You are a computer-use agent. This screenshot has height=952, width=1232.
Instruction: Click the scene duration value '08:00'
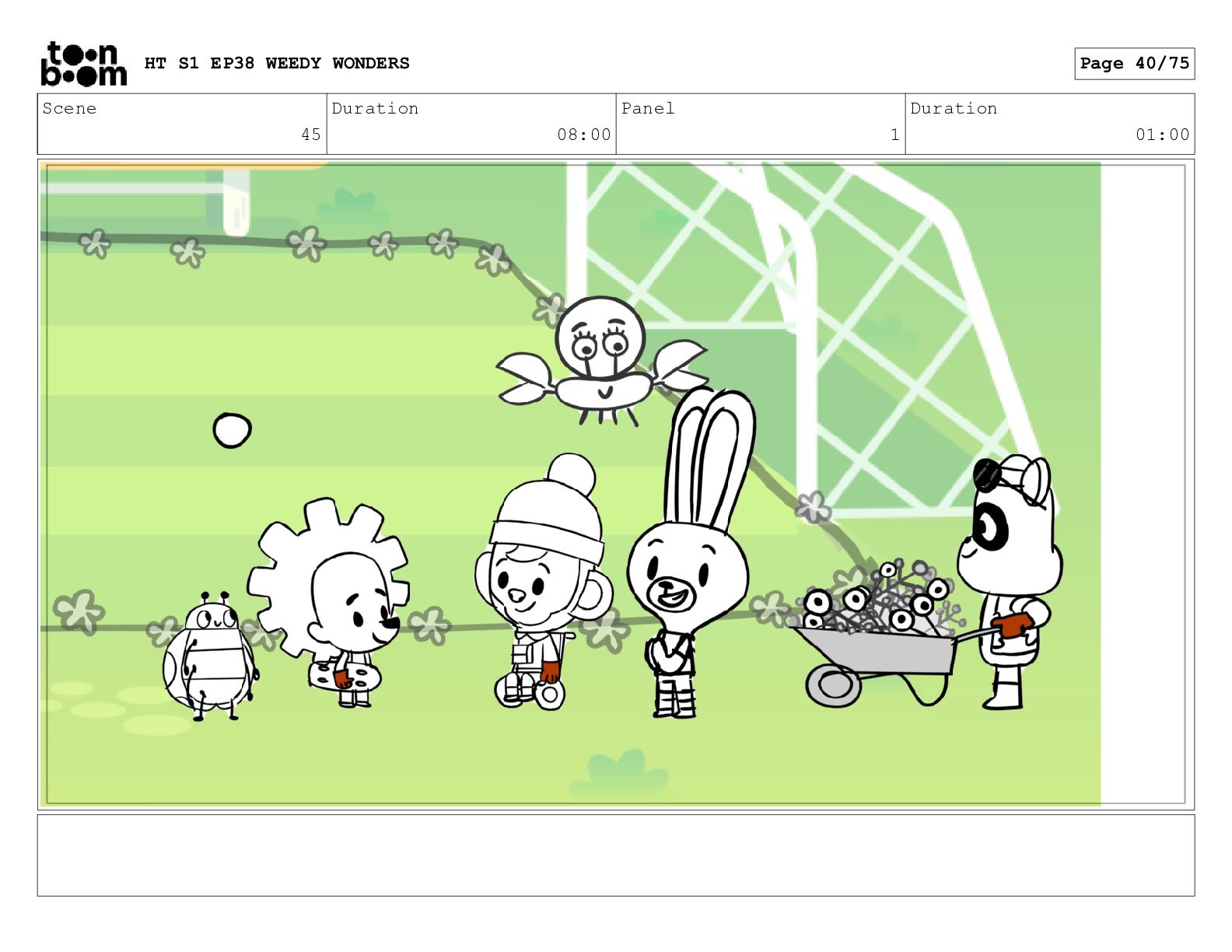click(x=583, y=135)
